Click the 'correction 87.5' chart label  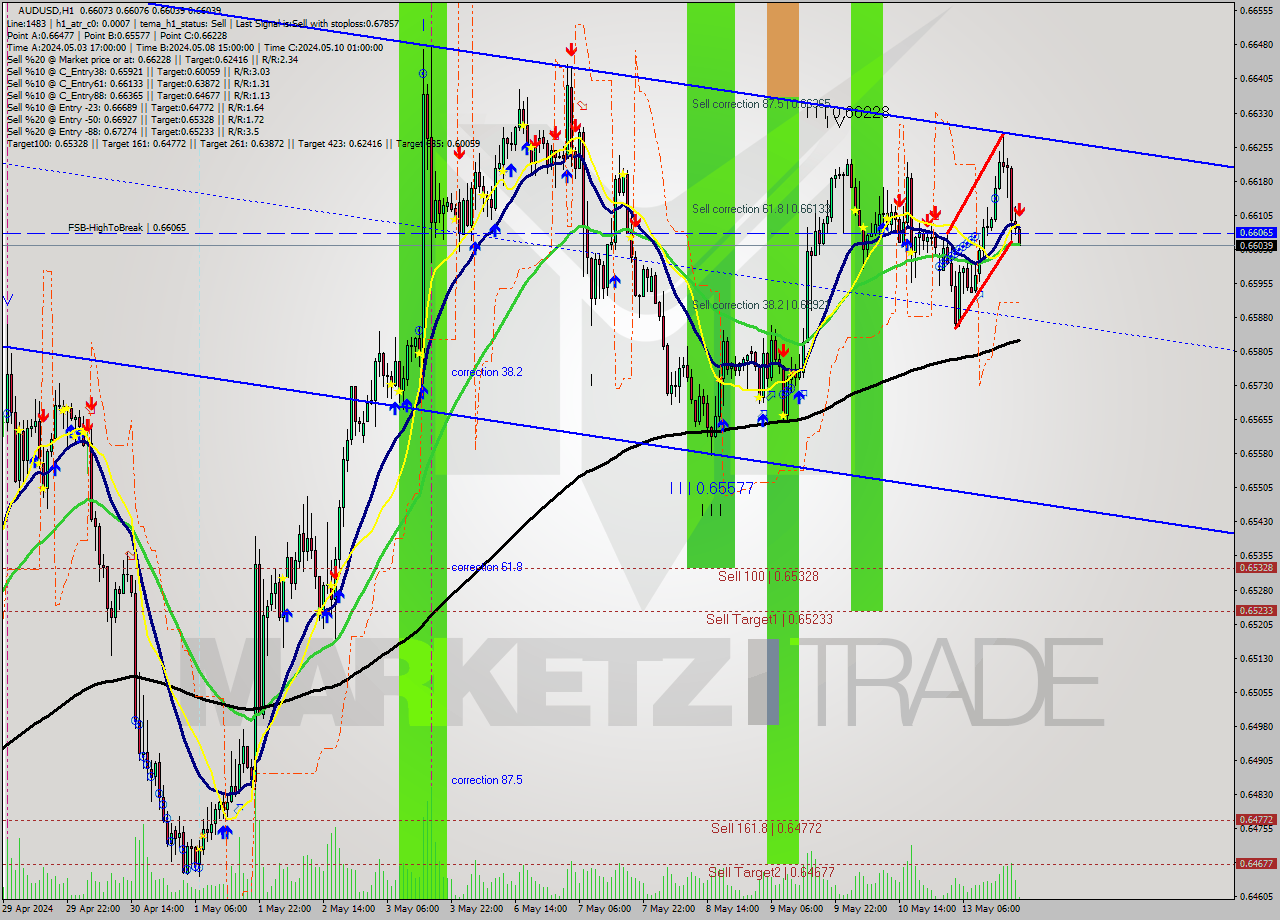coord(486,780)
